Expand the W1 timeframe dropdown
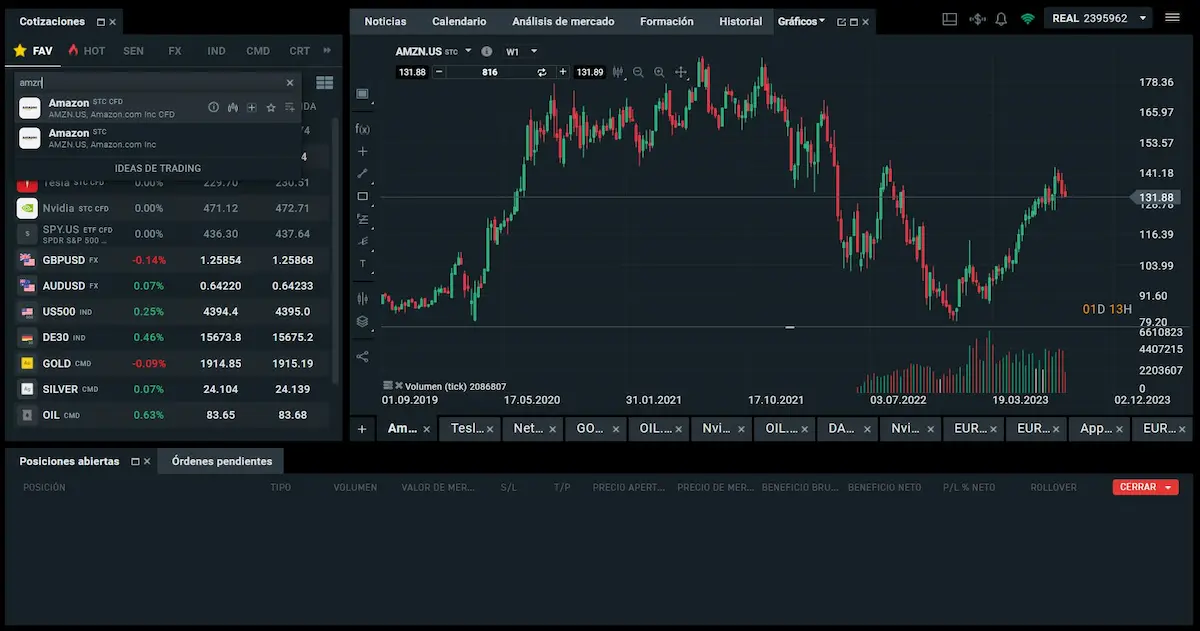Image resolution: width=1200 pixels, height=631 pixels. [534, 51]
